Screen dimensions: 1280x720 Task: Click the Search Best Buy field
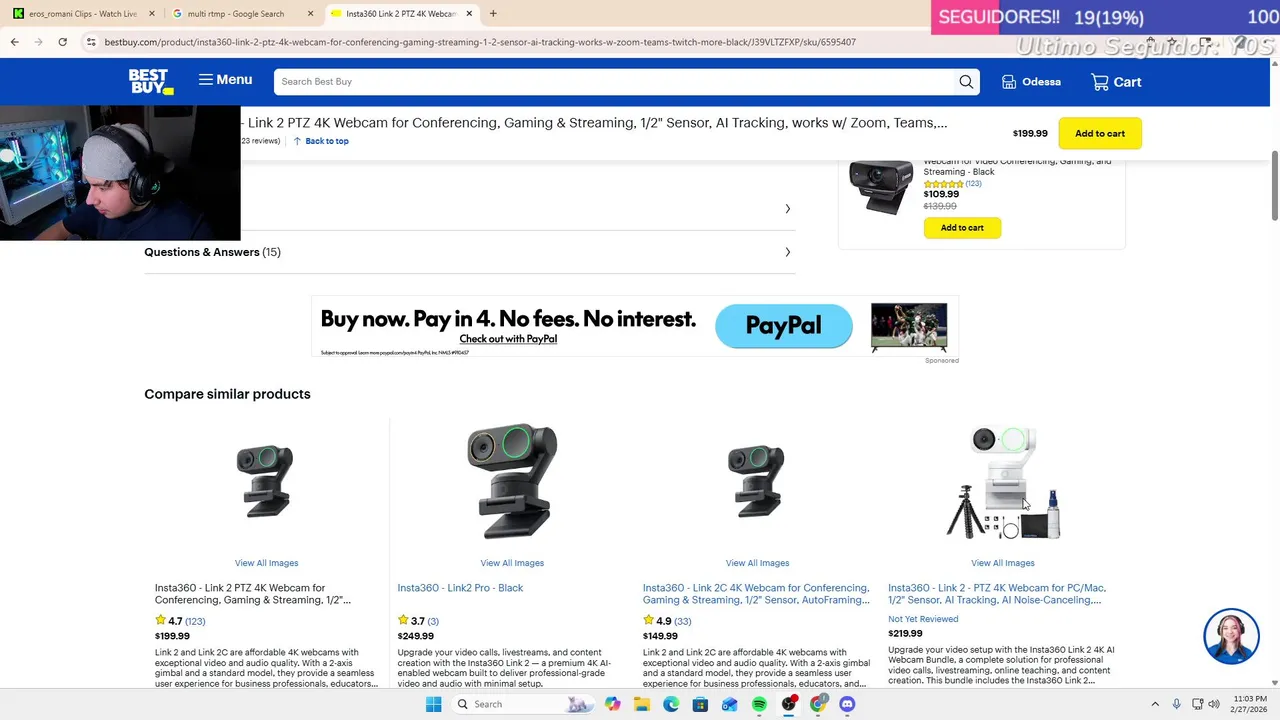click(615, 82)
